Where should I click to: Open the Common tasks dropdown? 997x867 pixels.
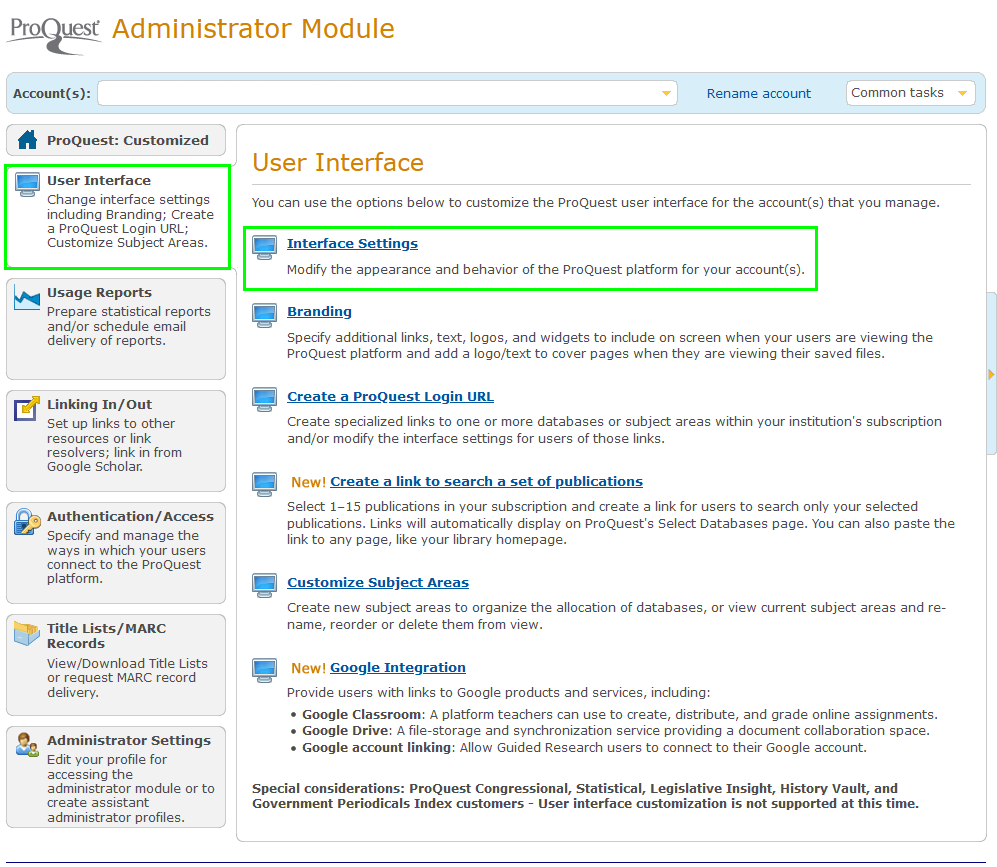tap(911, 93)
